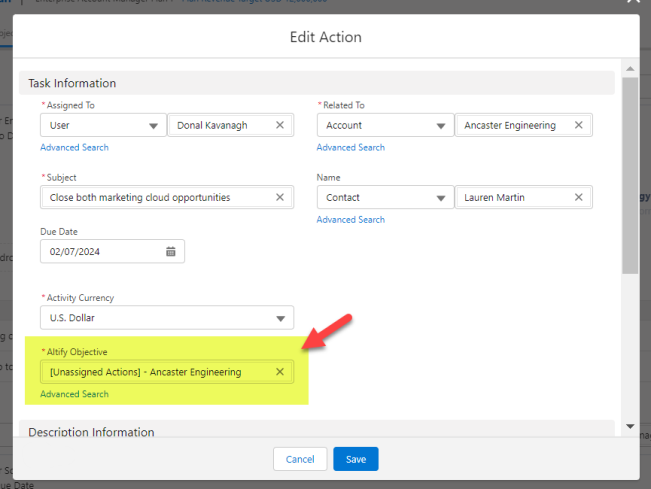The width and height of the screenshot is (651, 489).
Task: Click the scrollbar up arrow
Action: 630,68
